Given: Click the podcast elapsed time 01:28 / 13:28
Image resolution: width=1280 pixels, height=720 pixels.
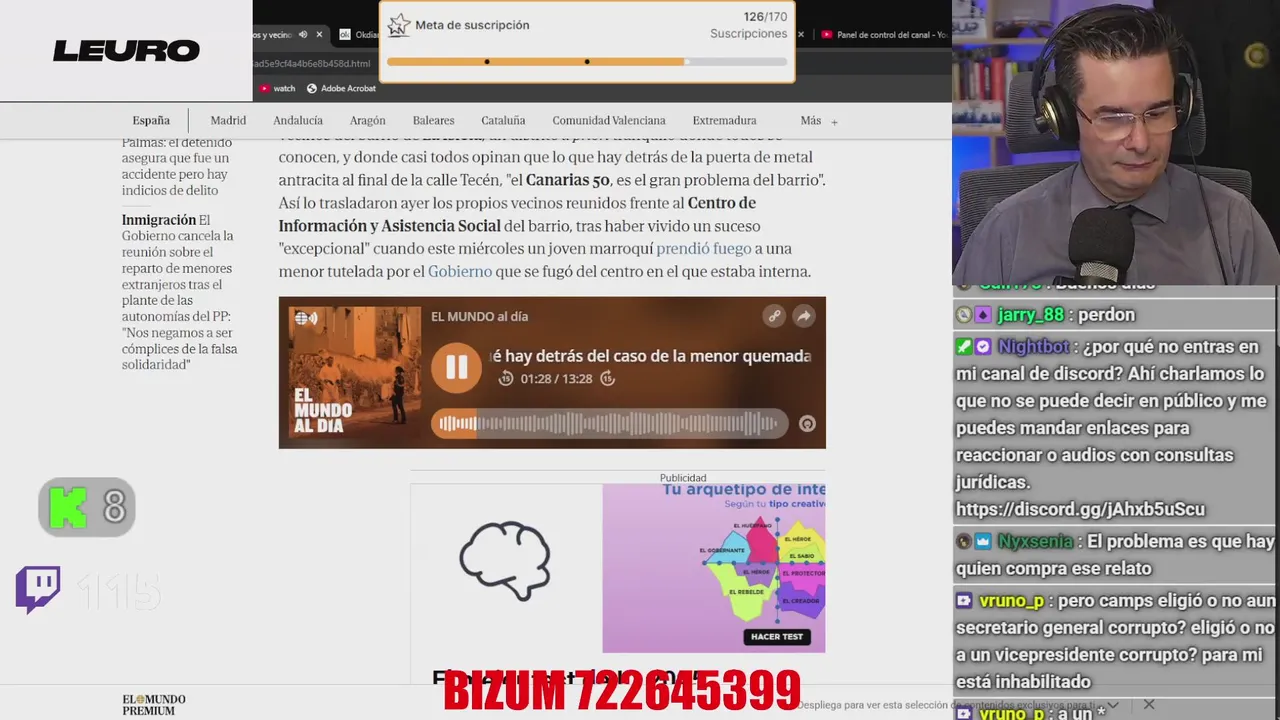Looking at the screenshot, I should pos(556,379).
